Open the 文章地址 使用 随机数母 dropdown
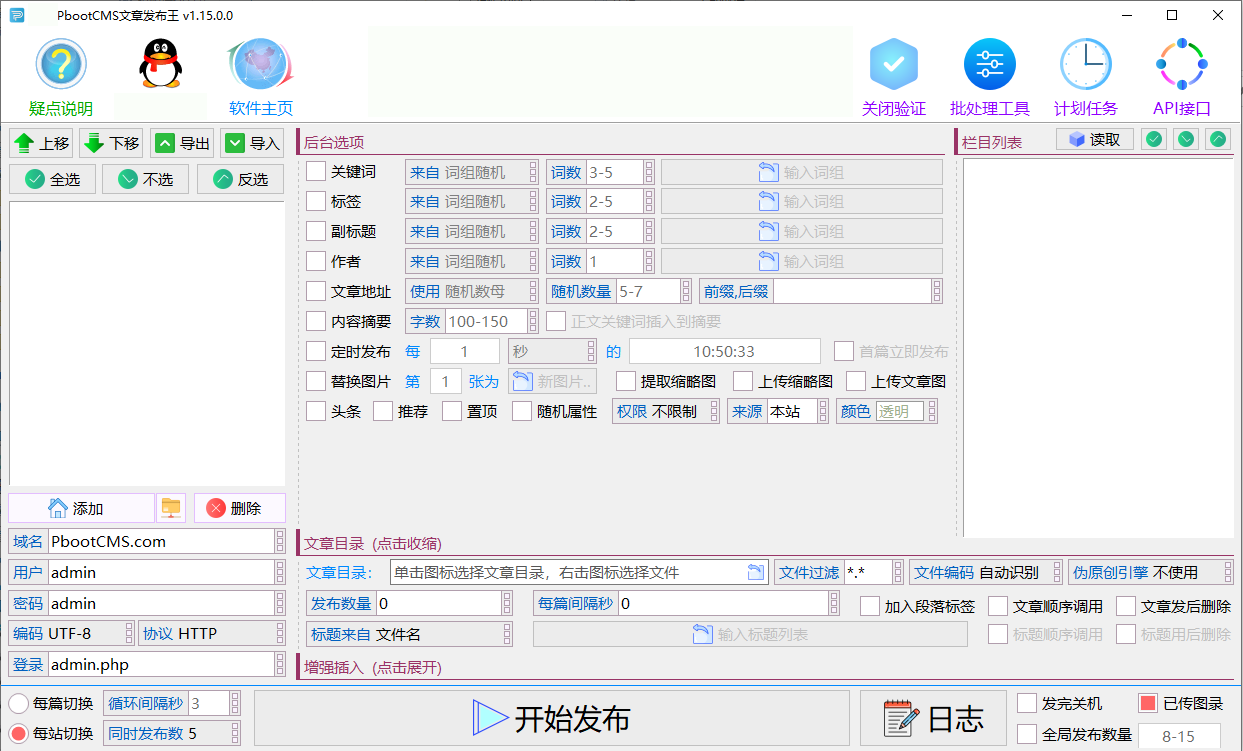This screenshot has width=1243, height=751. 472,291
